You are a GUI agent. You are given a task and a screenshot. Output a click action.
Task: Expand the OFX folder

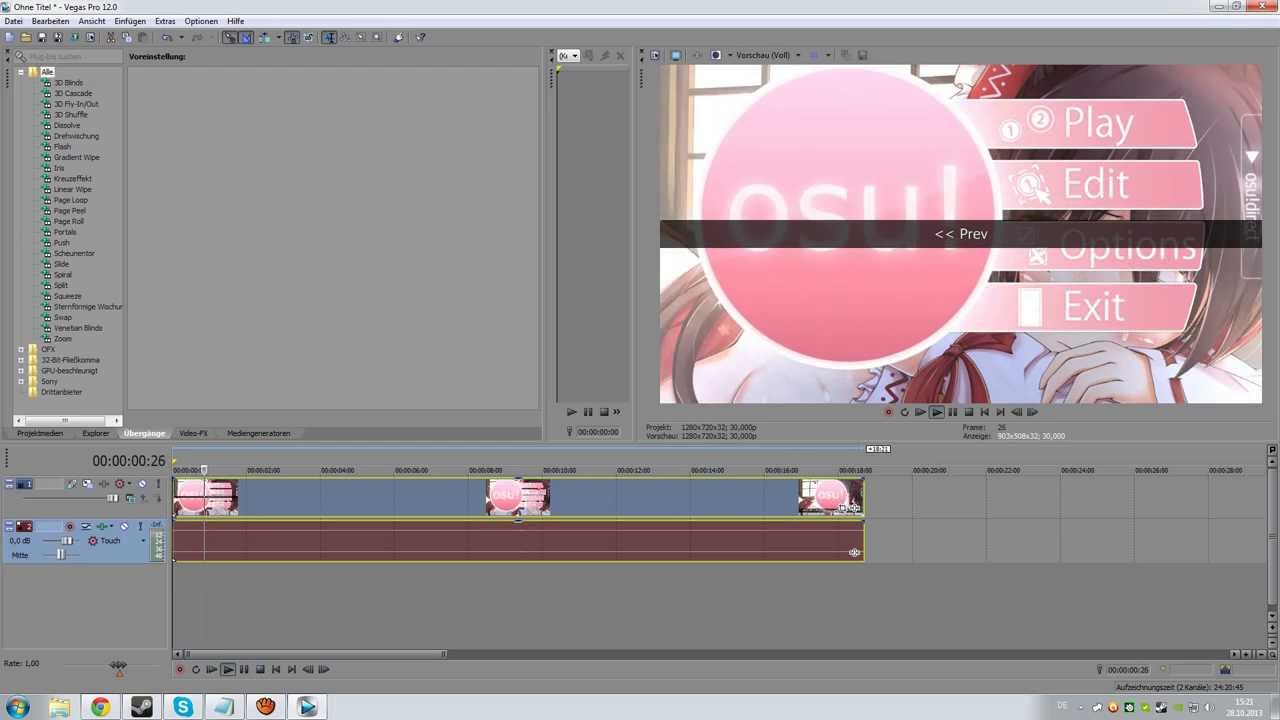(21, 349)
